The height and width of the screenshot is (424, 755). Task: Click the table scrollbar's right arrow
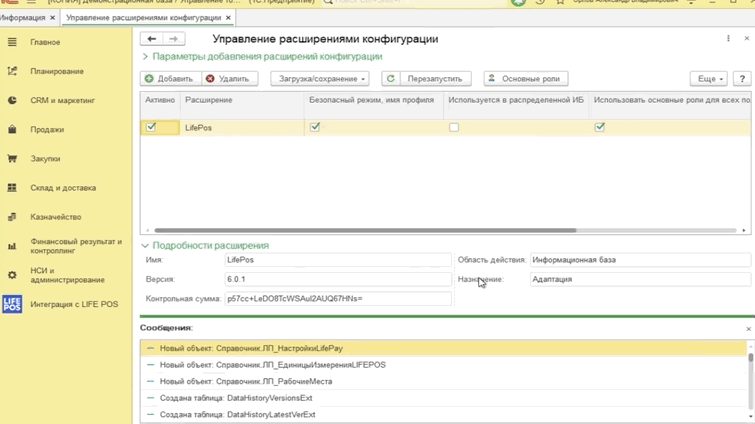tap(743, 230)
